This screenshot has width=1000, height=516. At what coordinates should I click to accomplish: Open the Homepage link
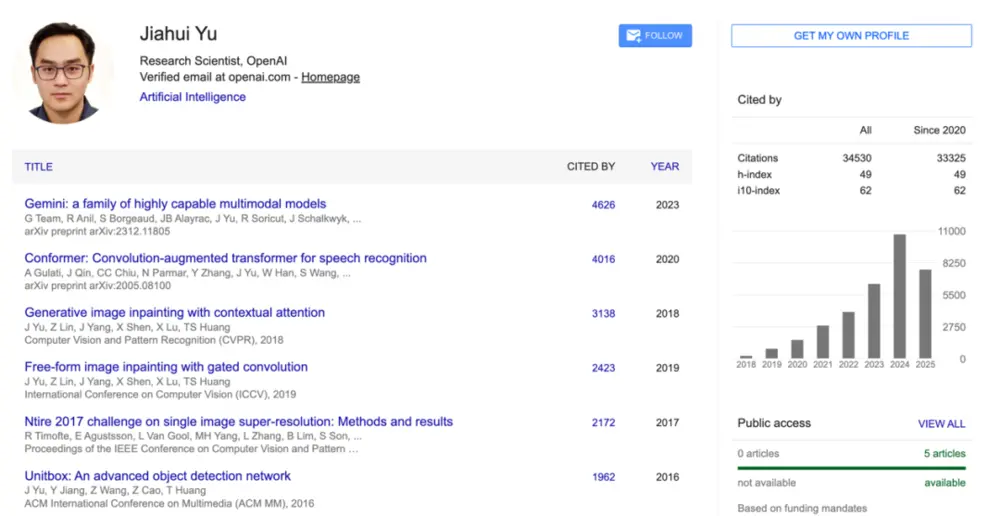tap(330, 77)
